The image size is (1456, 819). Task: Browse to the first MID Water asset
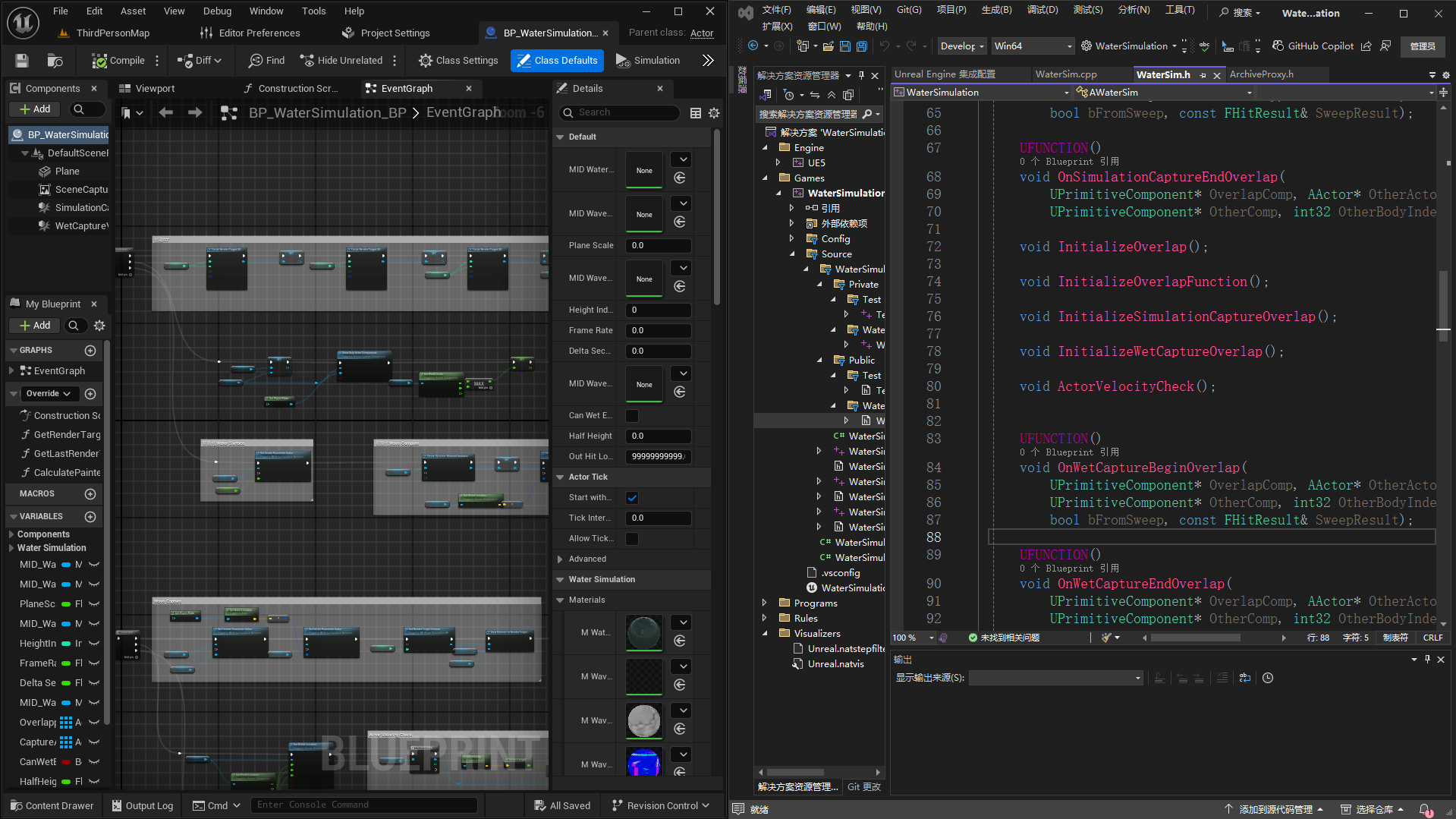[680, 178]
